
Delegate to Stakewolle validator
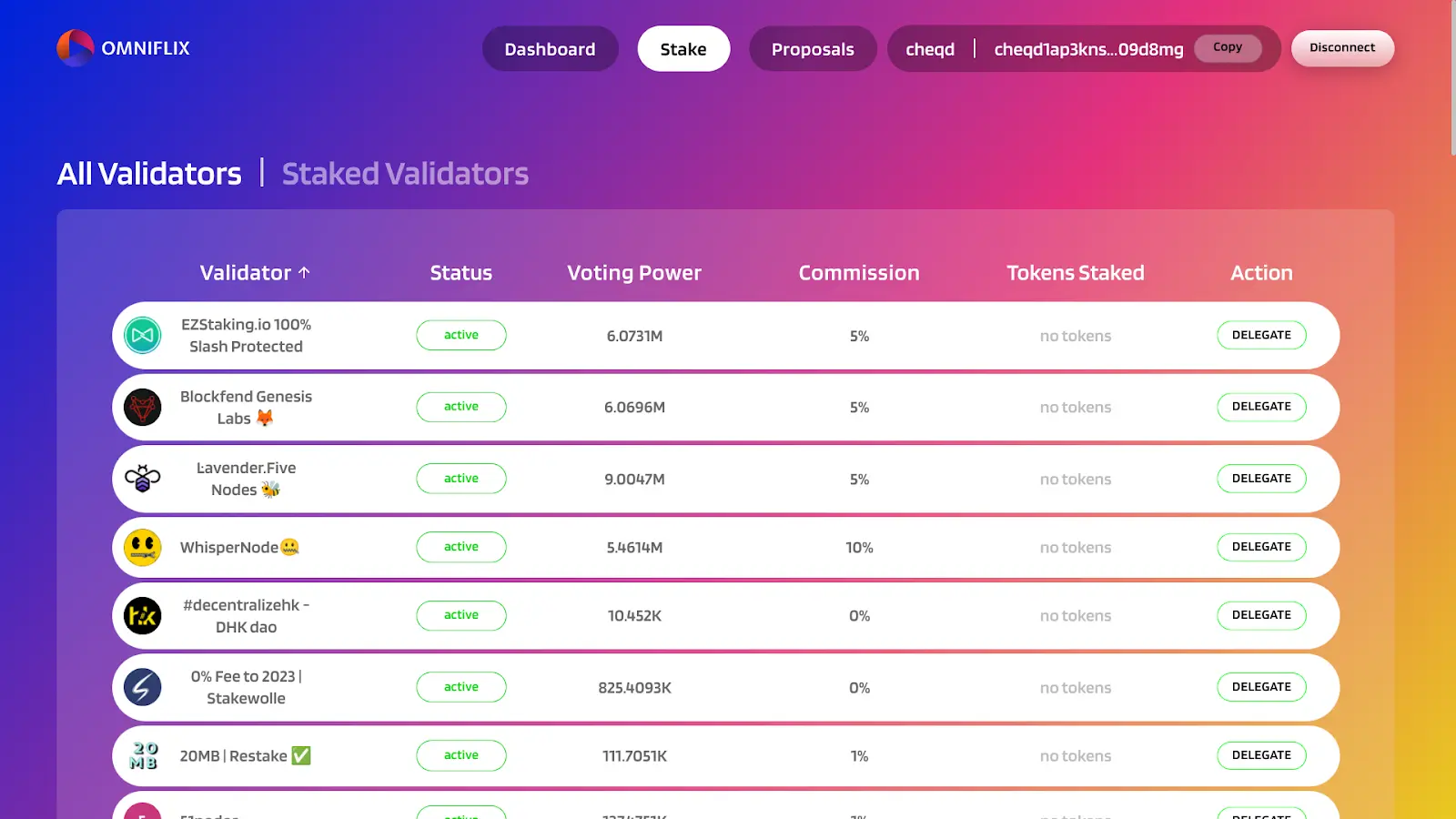point(1261,687)
